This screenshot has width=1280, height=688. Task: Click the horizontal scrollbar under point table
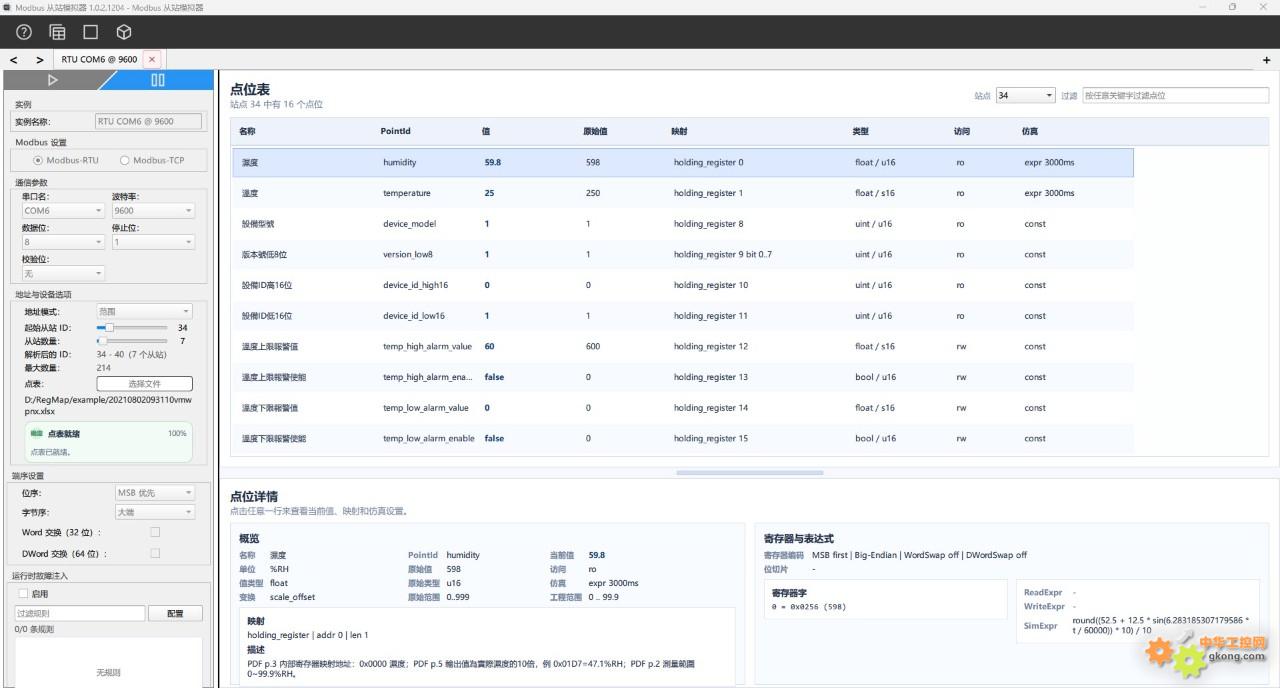[x=750, y=472]
